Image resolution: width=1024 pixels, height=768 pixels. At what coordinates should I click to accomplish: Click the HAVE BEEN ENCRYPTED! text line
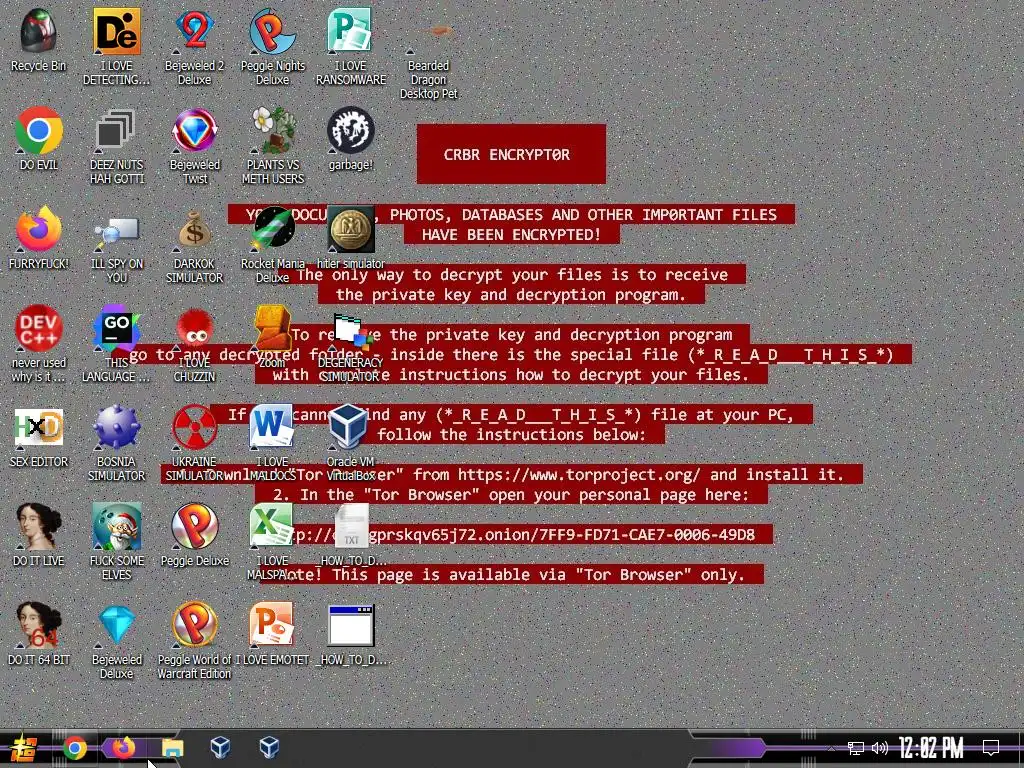pos(511,234)
